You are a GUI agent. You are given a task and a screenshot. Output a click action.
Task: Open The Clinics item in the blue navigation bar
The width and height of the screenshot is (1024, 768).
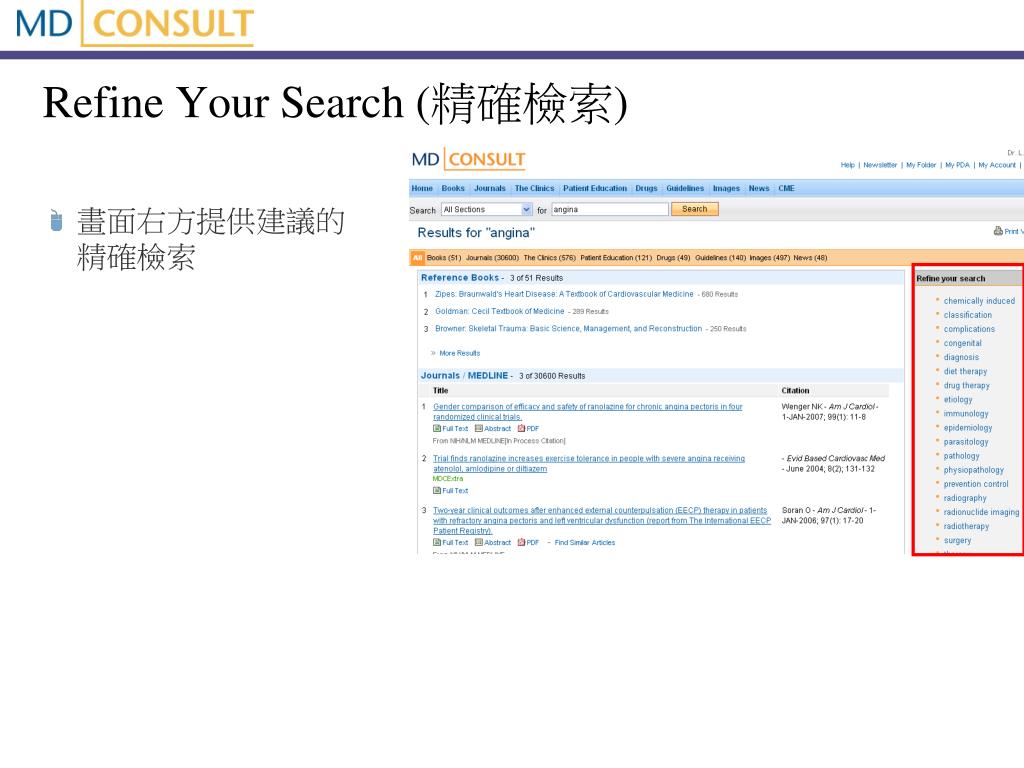pyautogui.click(x=534, y=188)
